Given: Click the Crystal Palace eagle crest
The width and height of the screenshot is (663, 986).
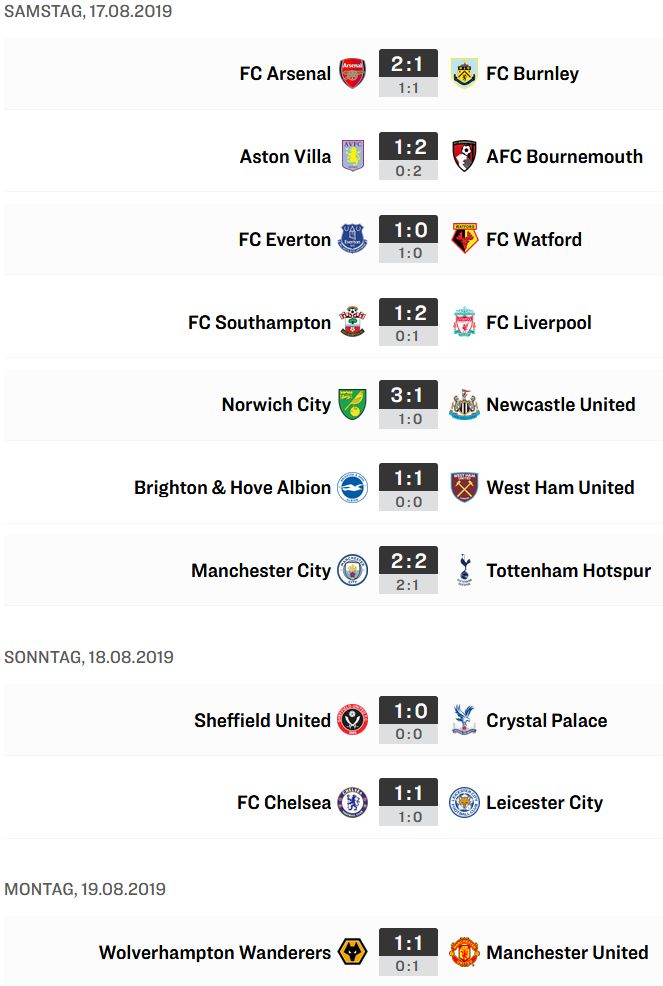Looking at the screenshot, I should [464, 720].
